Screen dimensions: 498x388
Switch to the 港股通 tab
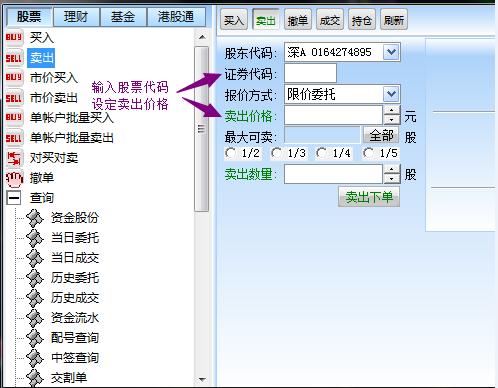pos(176,17)
